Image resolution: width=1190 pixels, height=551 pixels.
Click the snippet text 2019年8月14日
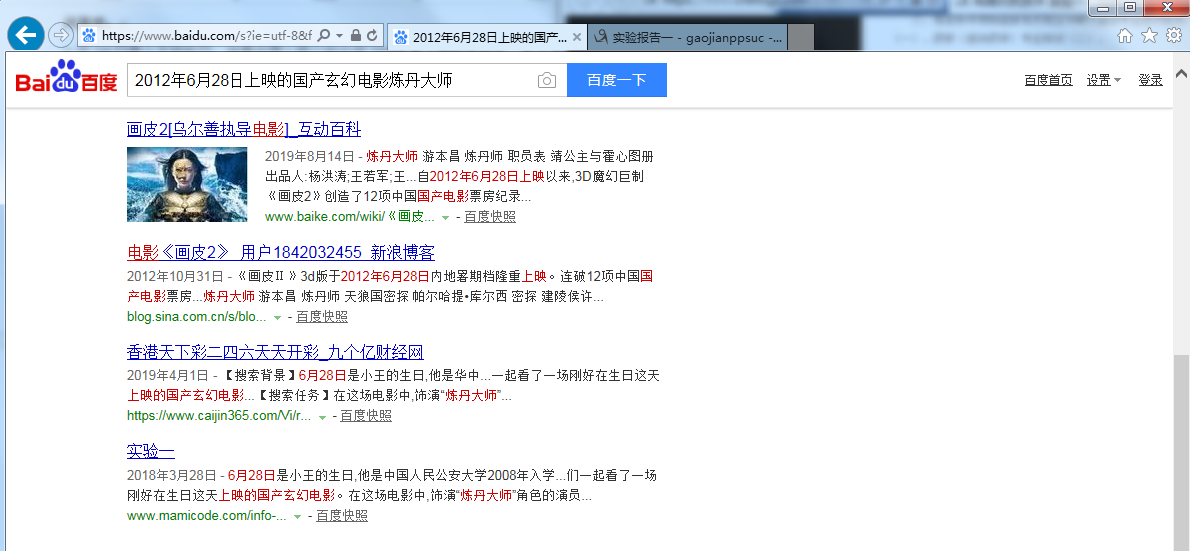coord(309,157)
